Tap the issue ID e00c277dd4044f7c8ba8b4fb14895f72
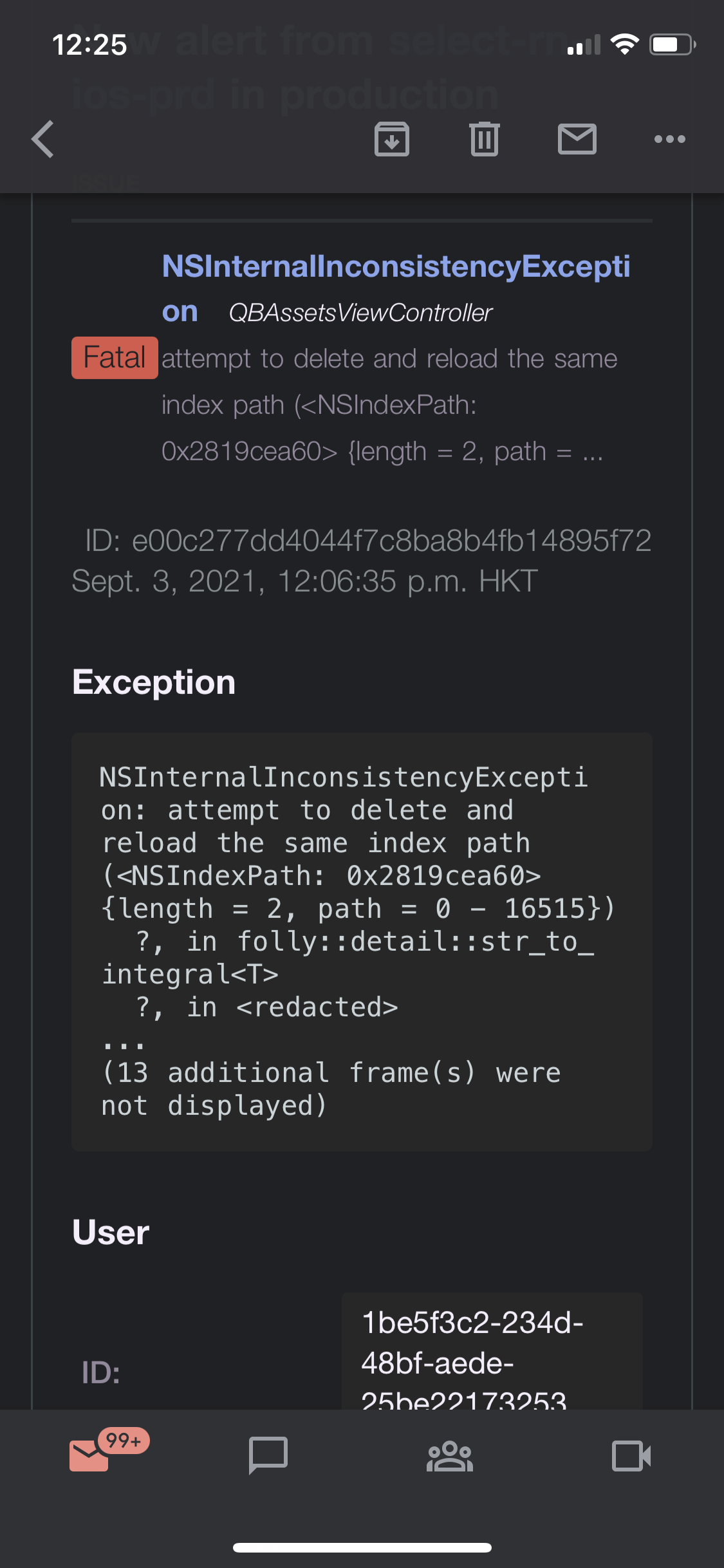Screen dimensions: 724x1568 368,541
